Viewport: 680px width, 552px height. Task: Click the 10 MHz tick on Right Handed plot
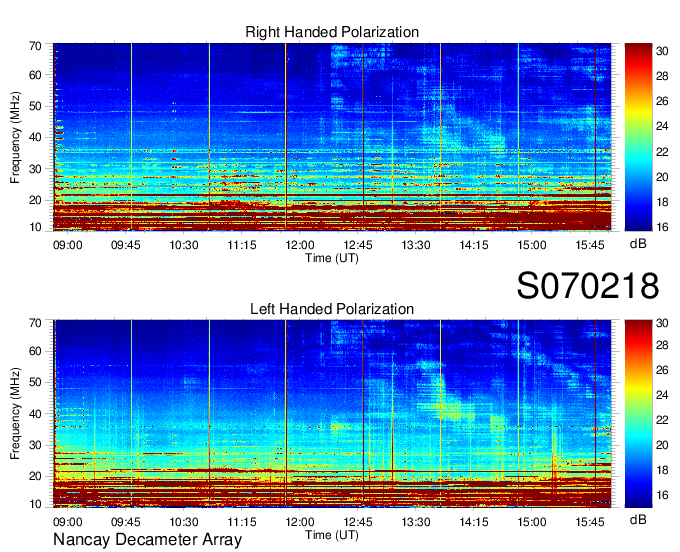point(36,227)
